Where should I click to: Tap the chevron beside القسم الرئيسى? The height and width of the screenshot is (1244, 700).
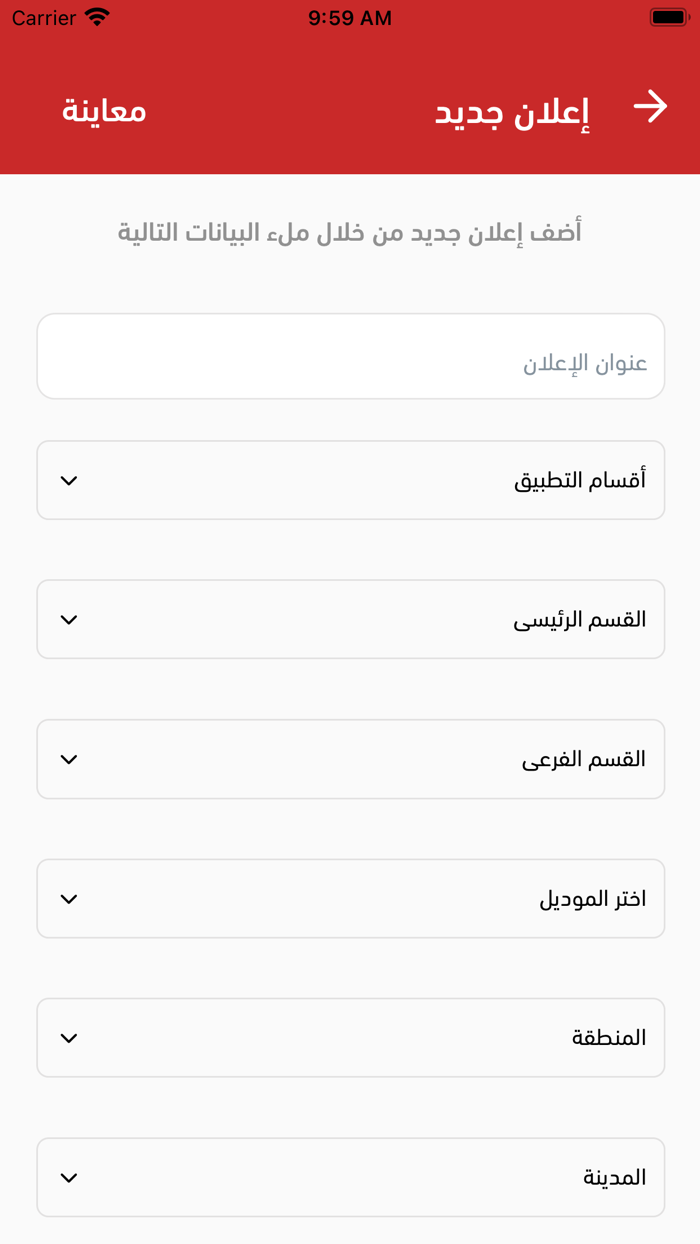pyautogui.click(x=69, y=619)
